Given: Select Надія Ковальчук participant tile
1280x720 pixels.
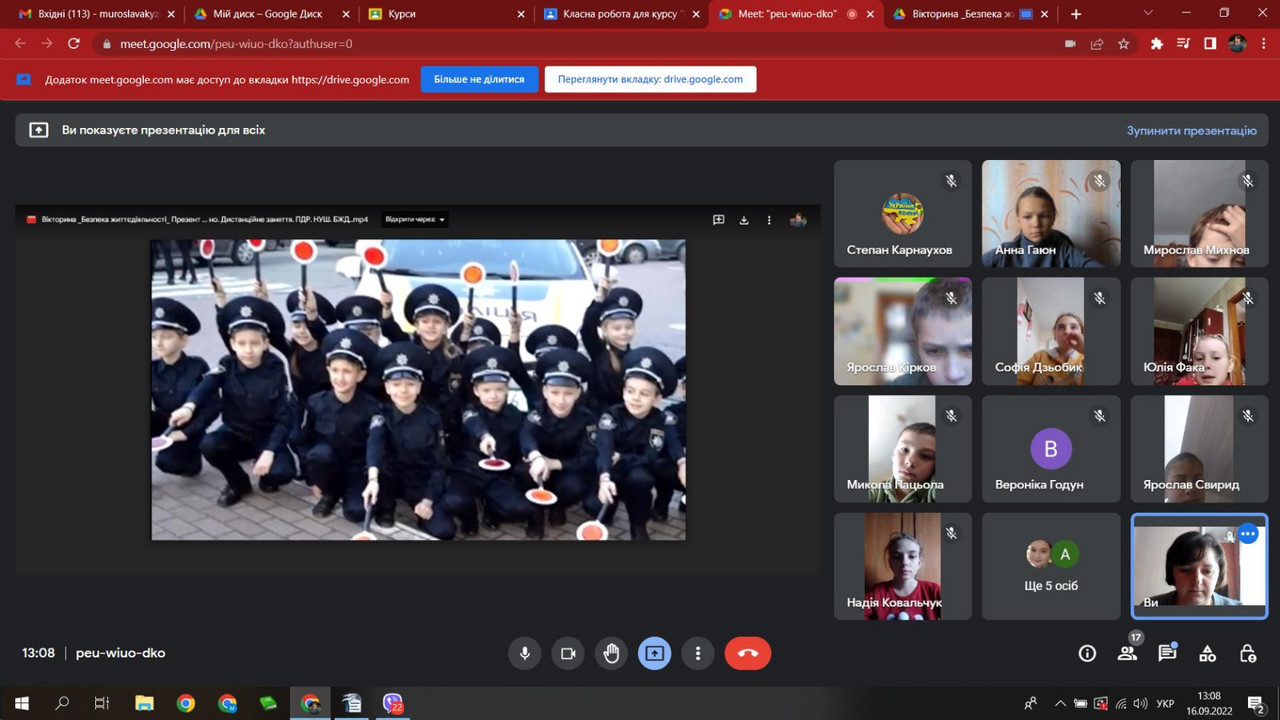Looking at the screenshot, I should pyautogui.click(x=903, y=566).
